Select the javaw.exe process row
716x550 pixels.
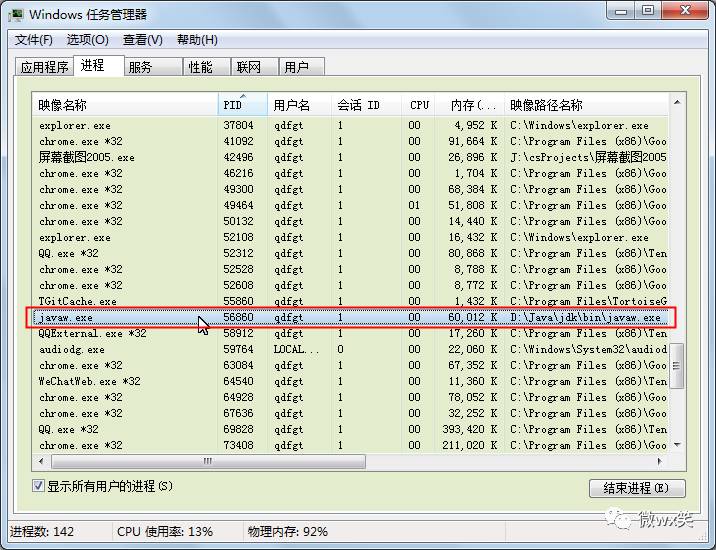(x=350, y=317)
